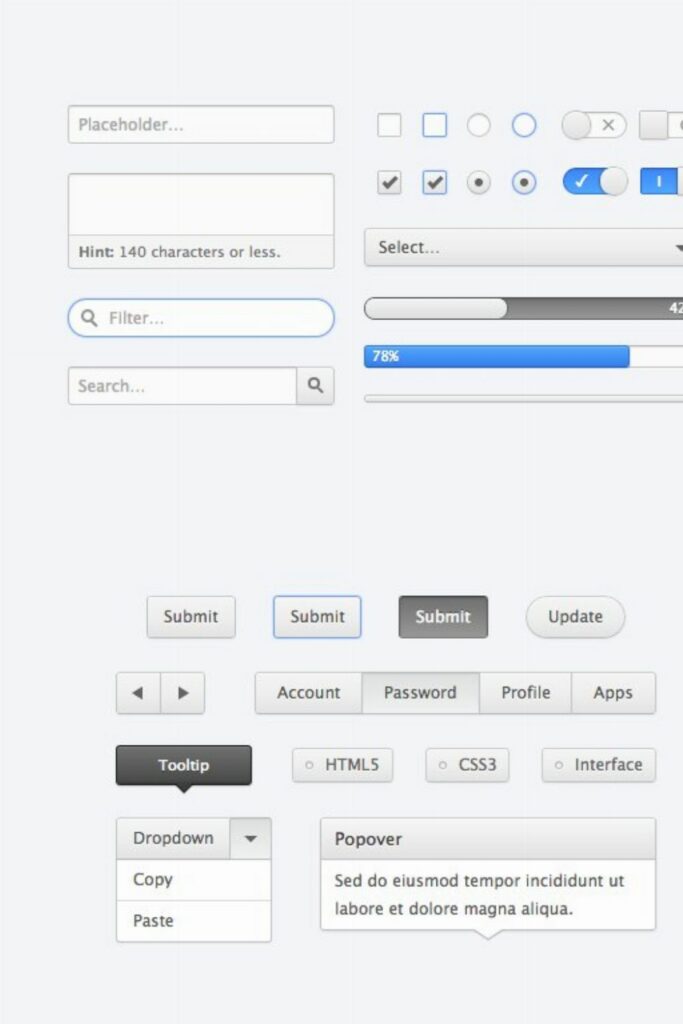Click the blue-outlined Submit button
Screen dimensions: 683x1024
[317, 616]
